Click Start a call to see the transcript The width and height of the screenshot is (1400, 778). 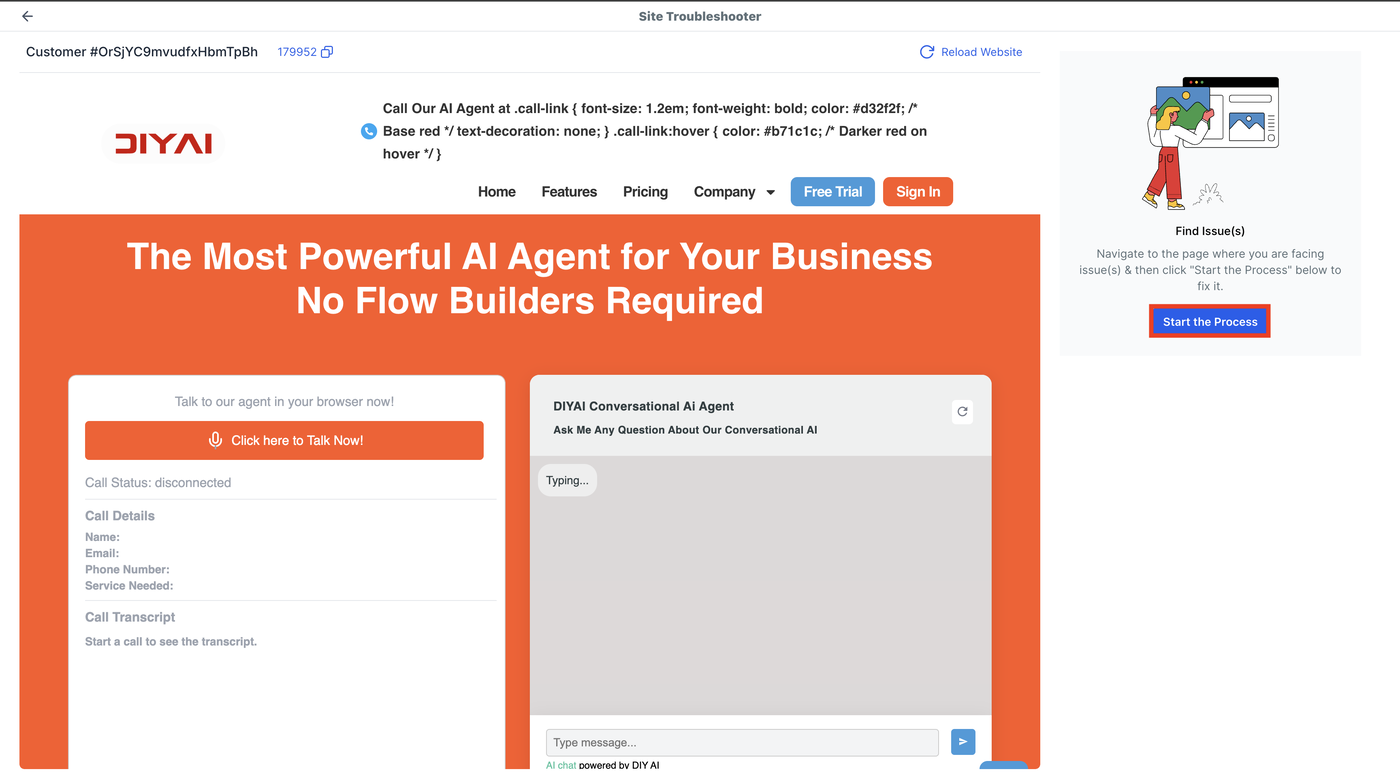point(171,641)
